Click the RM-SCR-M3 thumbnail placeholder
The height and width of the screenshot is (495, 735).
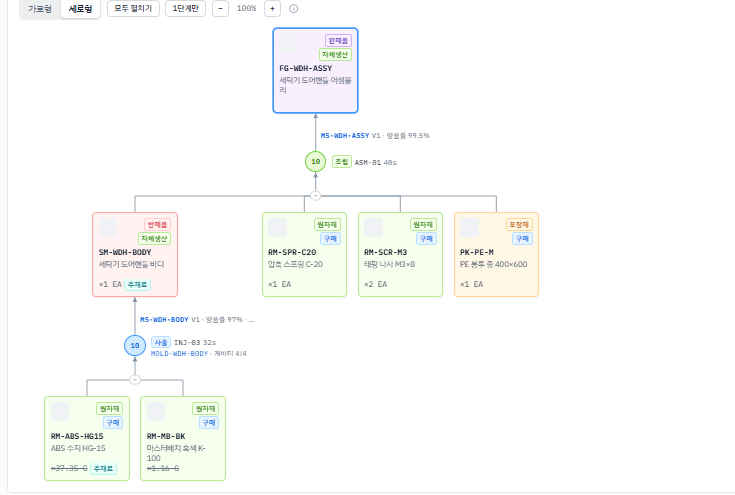tap(374, 227)
